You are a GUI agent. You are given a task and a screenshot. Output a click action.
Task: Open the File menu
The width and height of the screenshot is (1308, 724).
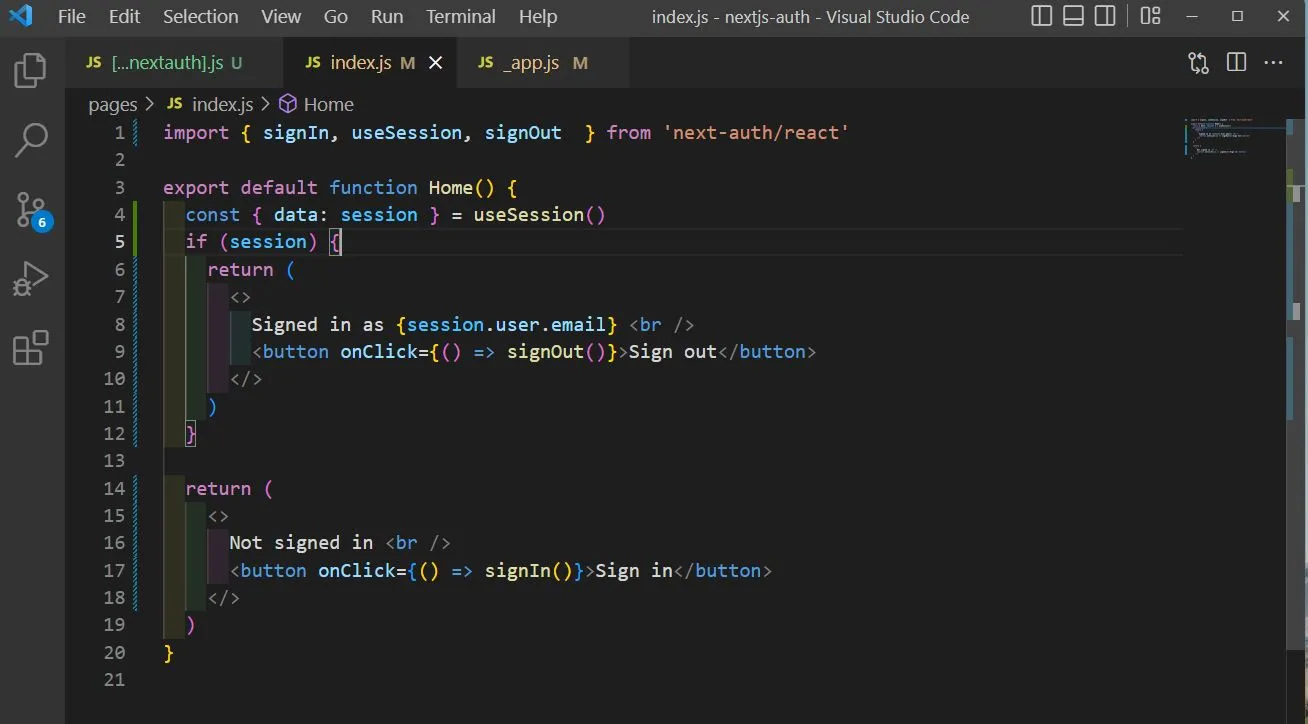72,16
